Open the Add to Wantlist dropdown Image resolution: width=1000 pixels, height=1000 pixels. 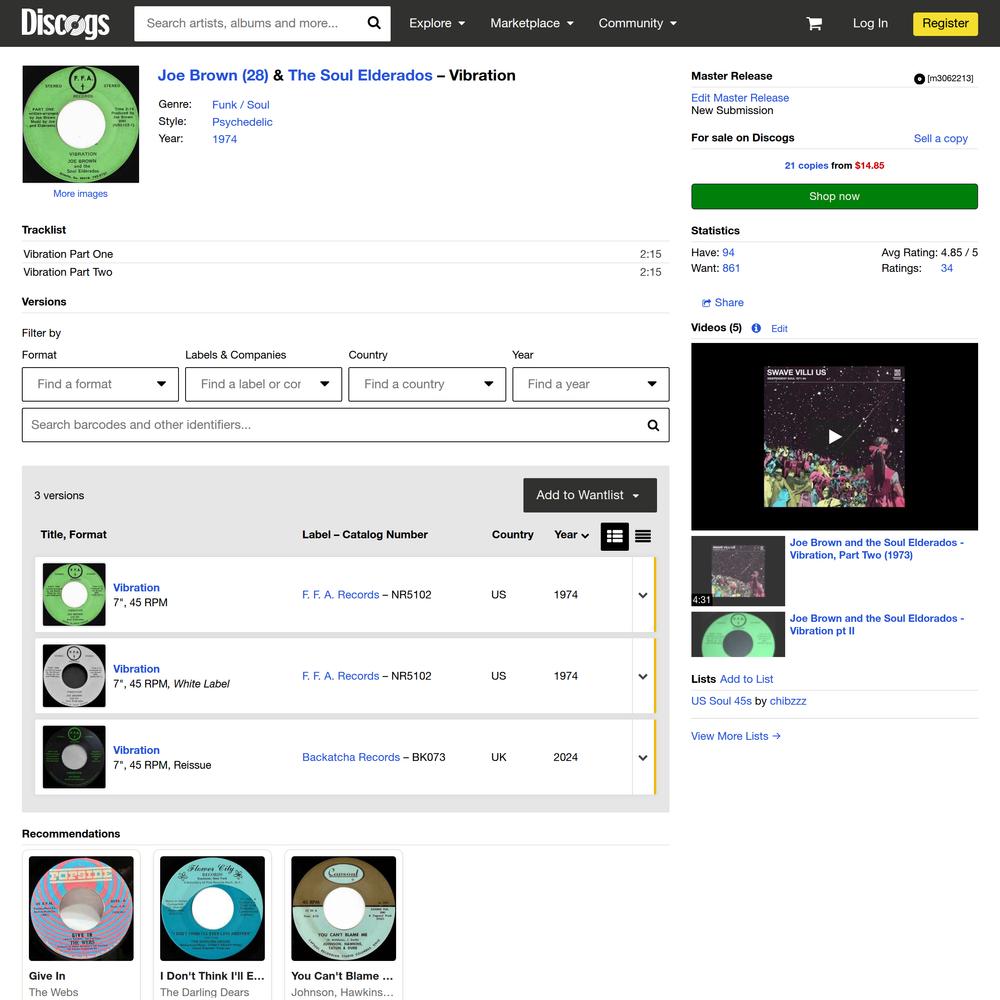point(590,495)
